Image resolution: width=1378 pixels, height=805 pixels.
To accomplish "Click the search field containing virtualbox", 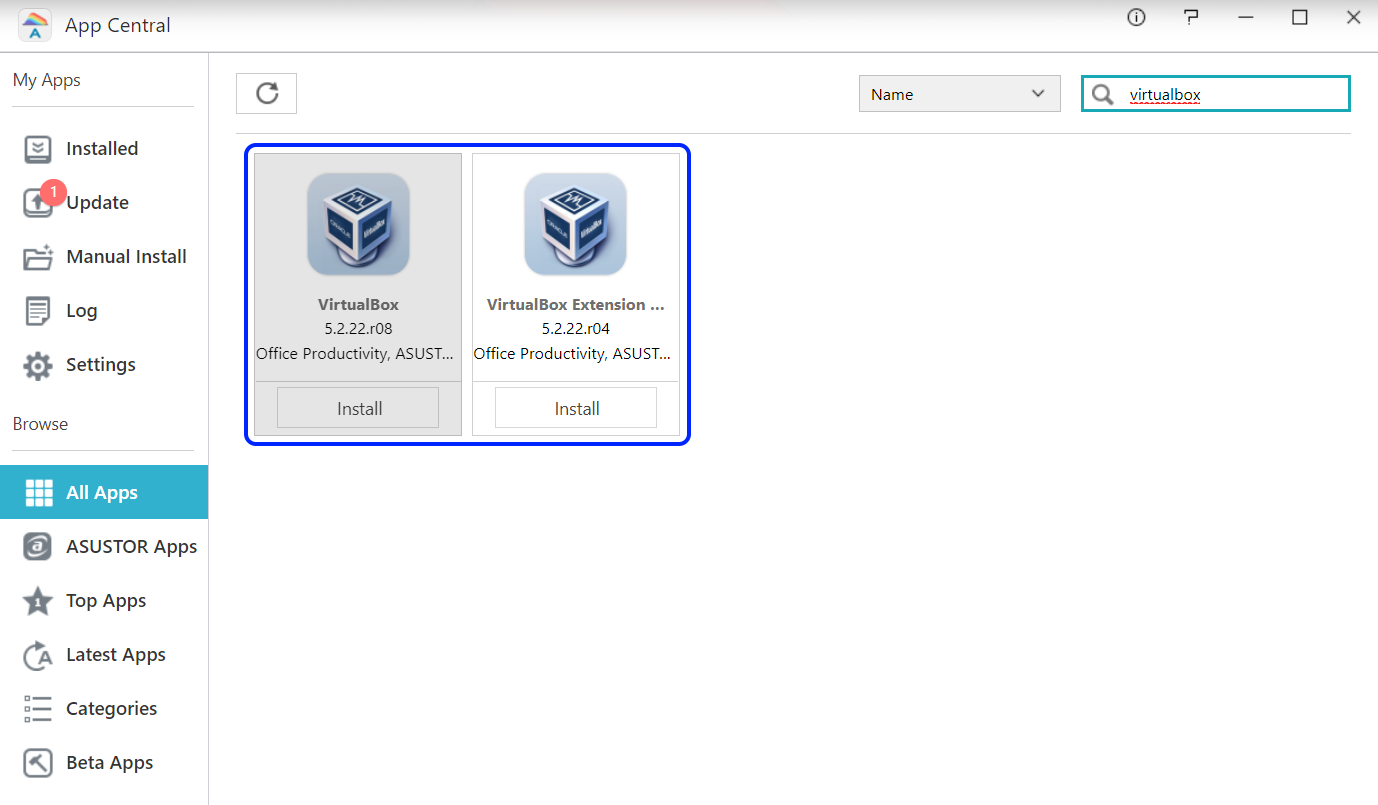I will click(x=1216, y=94).
